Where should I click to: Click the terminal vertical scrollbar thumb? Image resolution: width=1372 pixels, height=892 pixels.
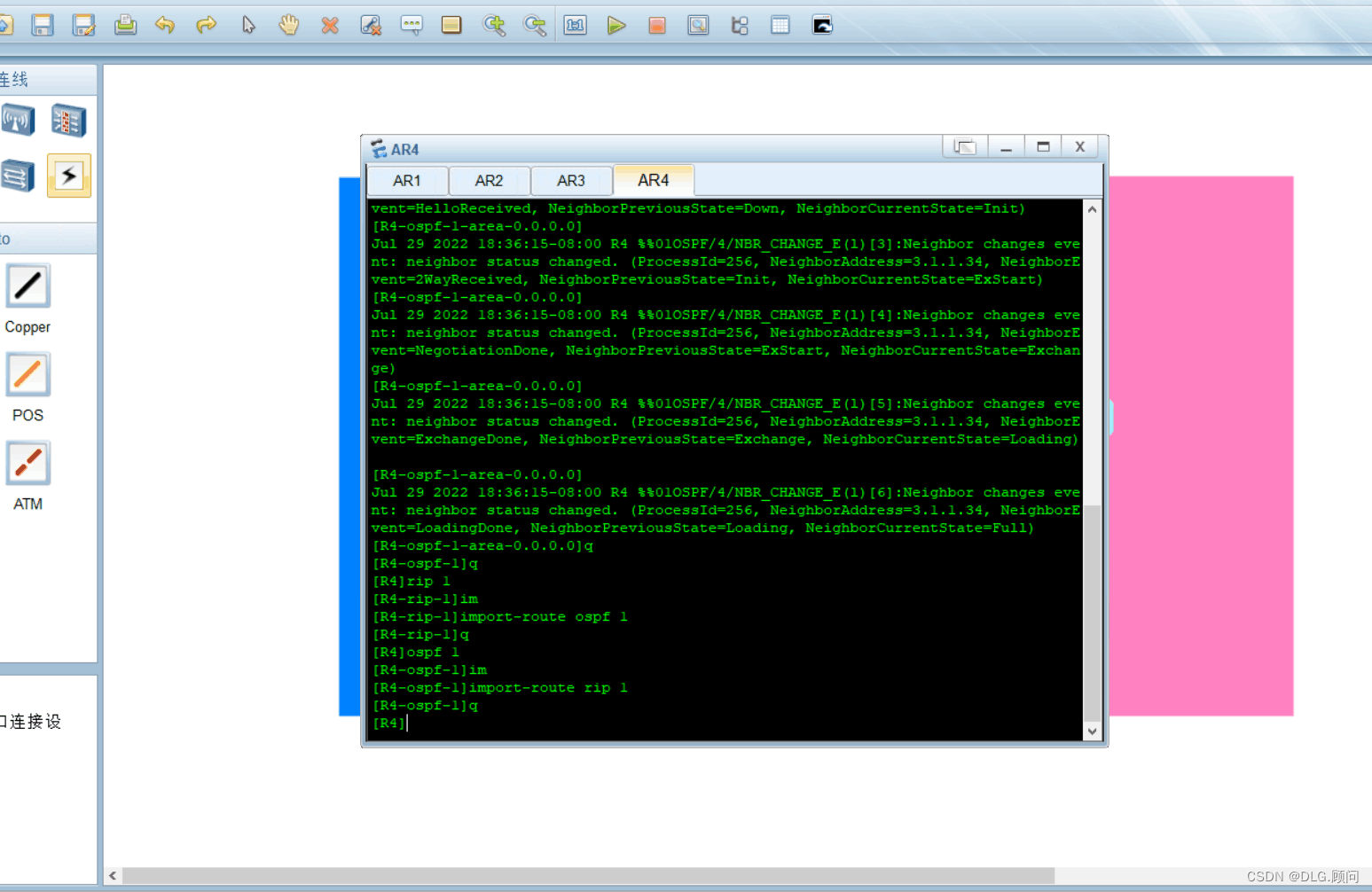1092,612
